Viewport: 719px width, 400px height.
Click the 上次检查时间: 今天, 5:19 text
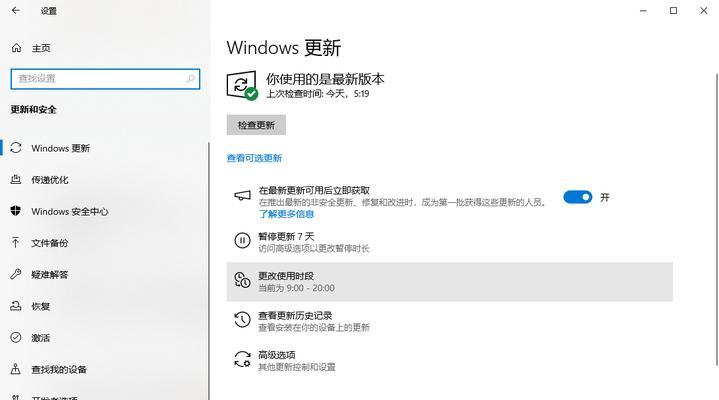[x=318, y=94]
